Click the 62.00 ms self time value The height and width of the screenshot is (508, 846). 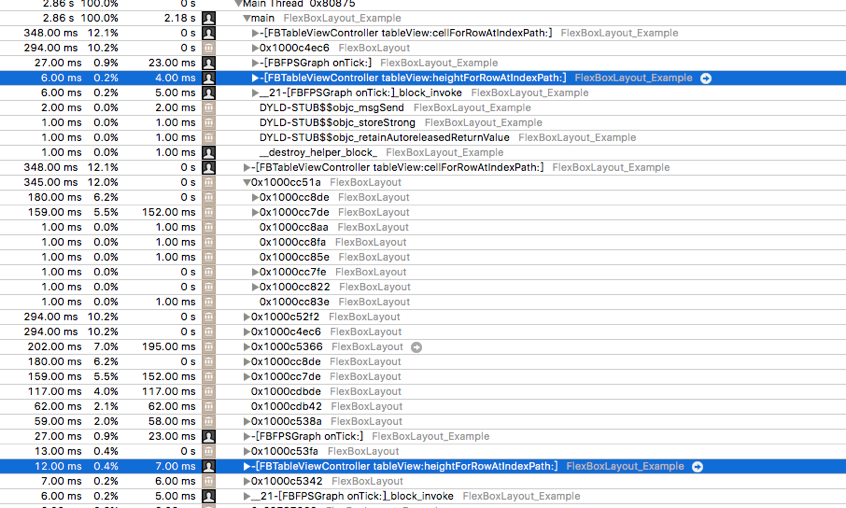172,407
